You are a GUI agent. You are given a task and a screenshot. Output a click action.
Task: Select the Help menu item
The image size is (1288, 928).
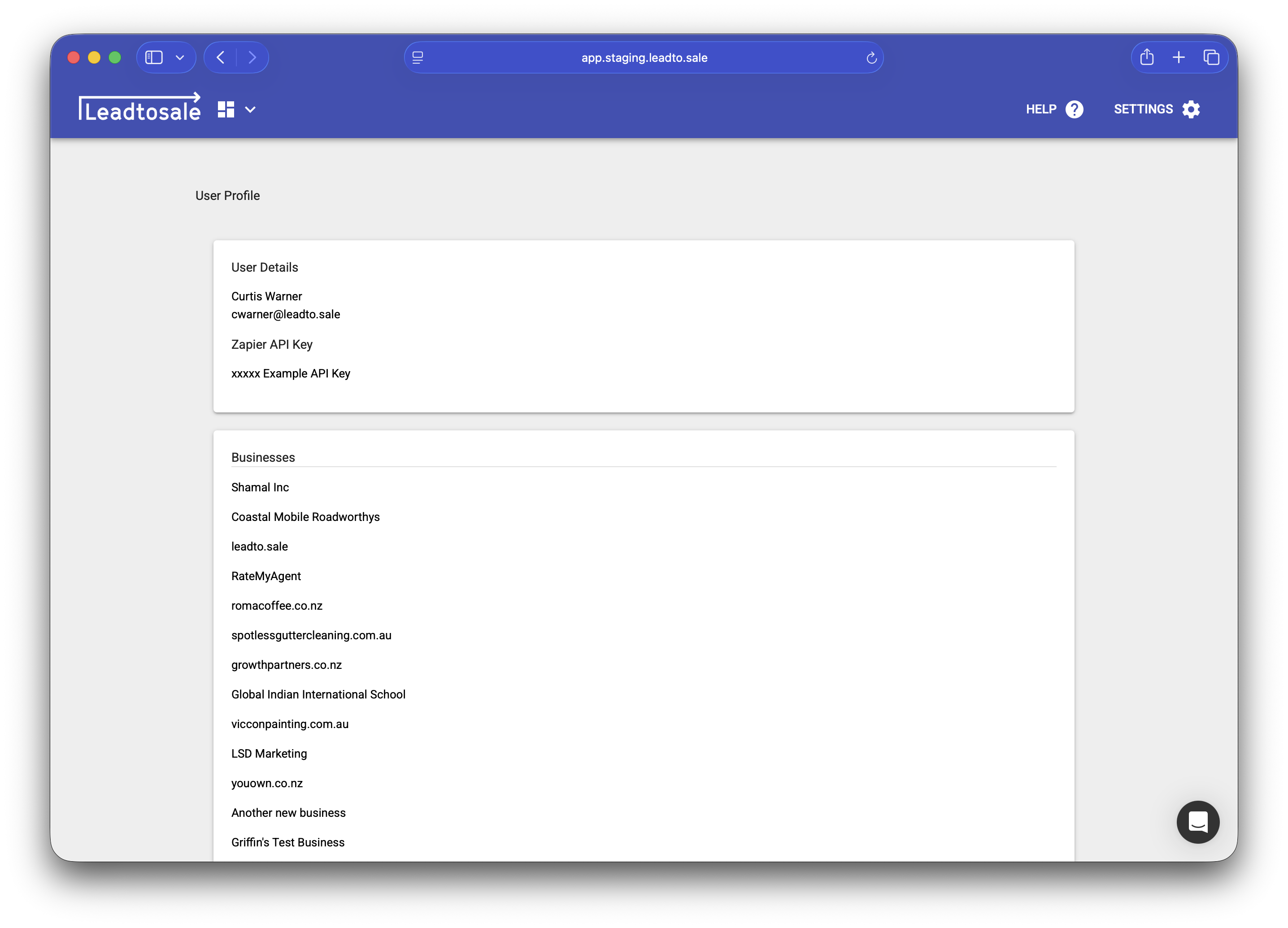(1040, 109)
